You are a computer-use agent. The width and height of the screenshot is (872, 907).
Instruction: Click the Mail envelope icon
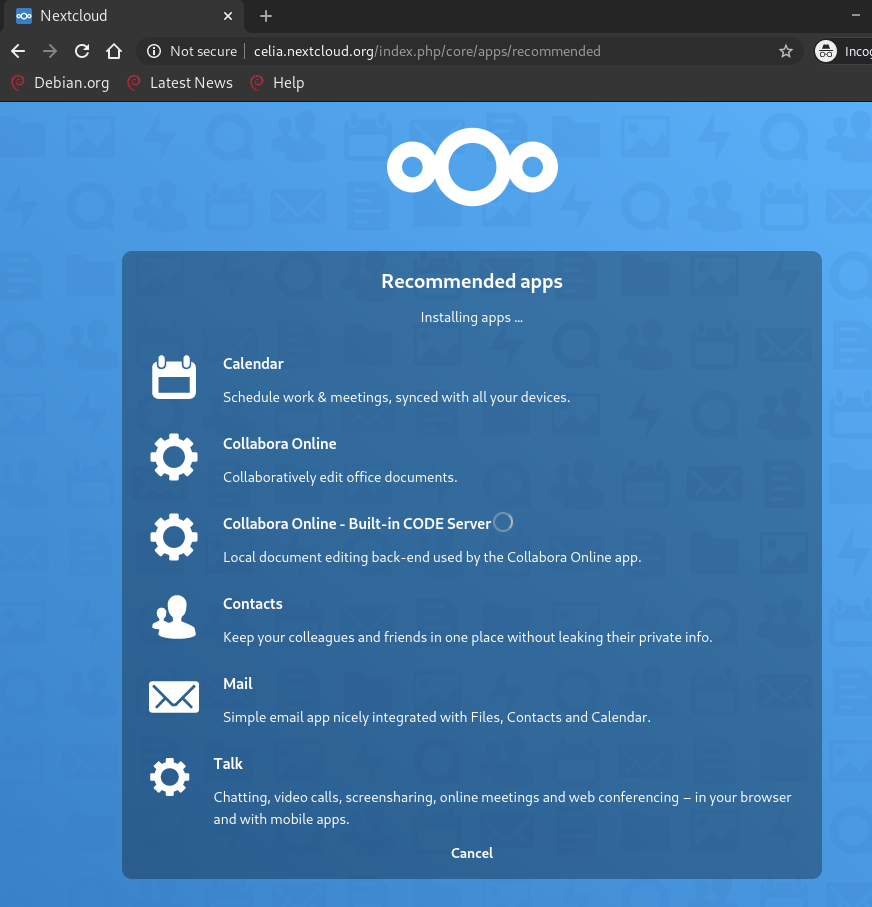pos(174,697)
